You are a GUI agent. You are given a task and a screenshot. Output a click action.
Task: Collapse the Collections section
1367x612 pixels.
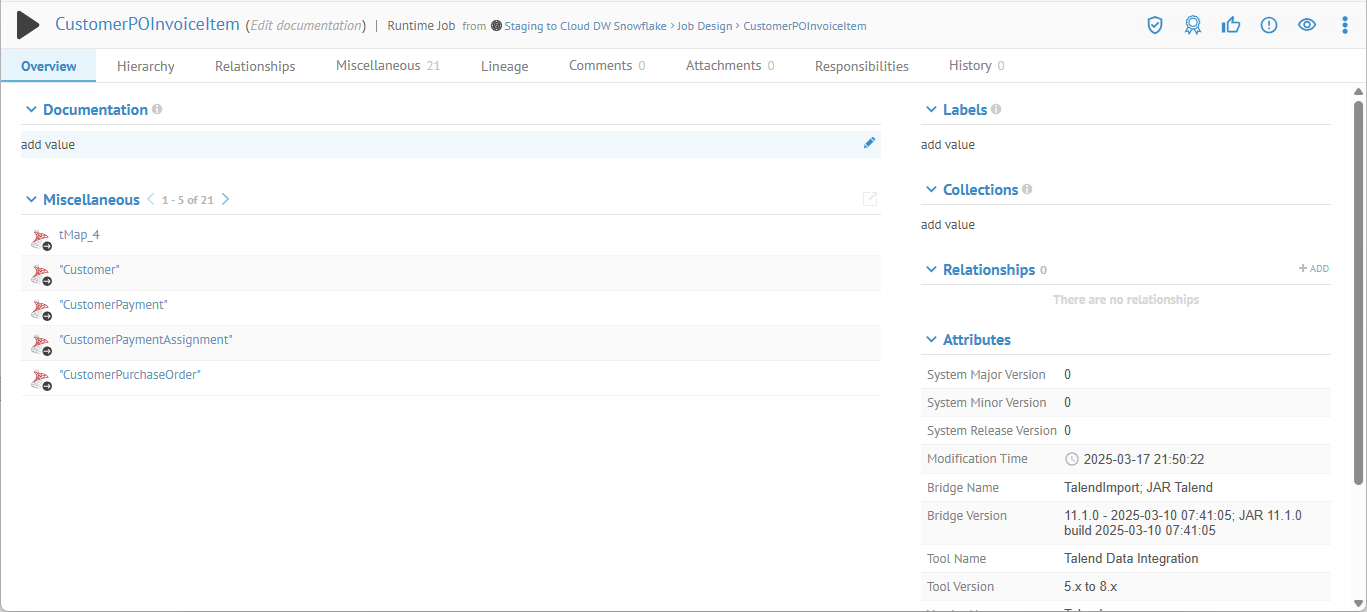931,190
